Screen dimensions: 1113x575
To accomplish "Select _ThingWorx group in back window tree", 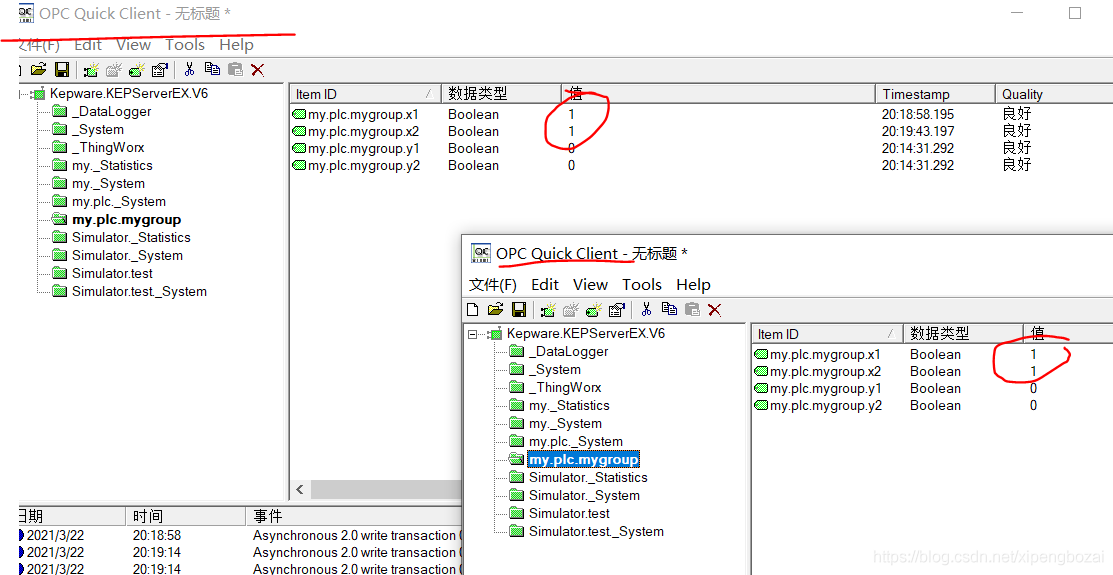I will pyautogui.click(x=108, y=148).
